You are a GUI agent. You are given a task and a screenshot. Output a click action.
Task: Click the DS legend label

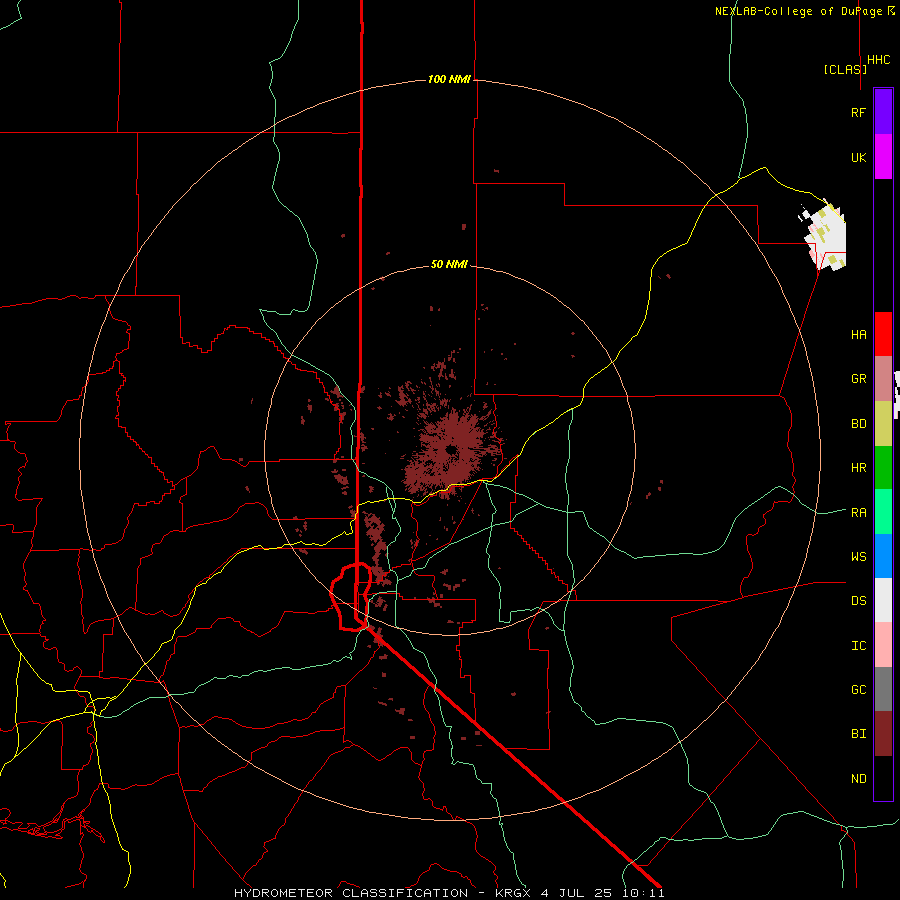[x=858, y=600]
